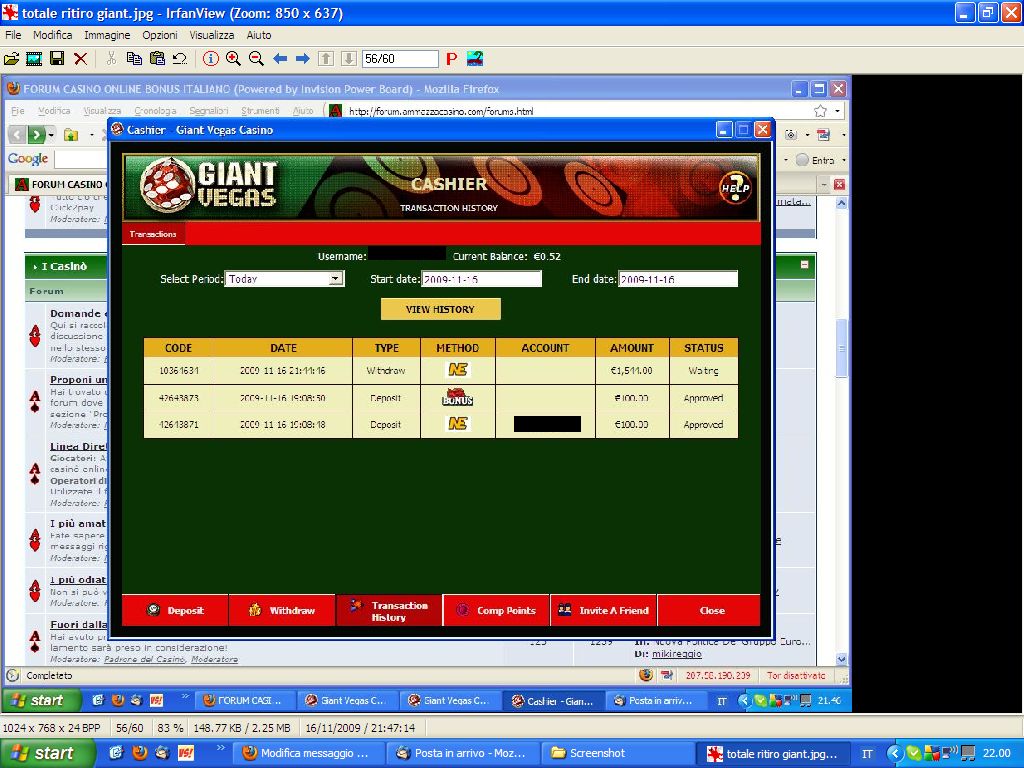This screenshot has height=768, width=1024.
Task: Click the Neteller icon in the Withdraw row
Action: click(458, 370)
